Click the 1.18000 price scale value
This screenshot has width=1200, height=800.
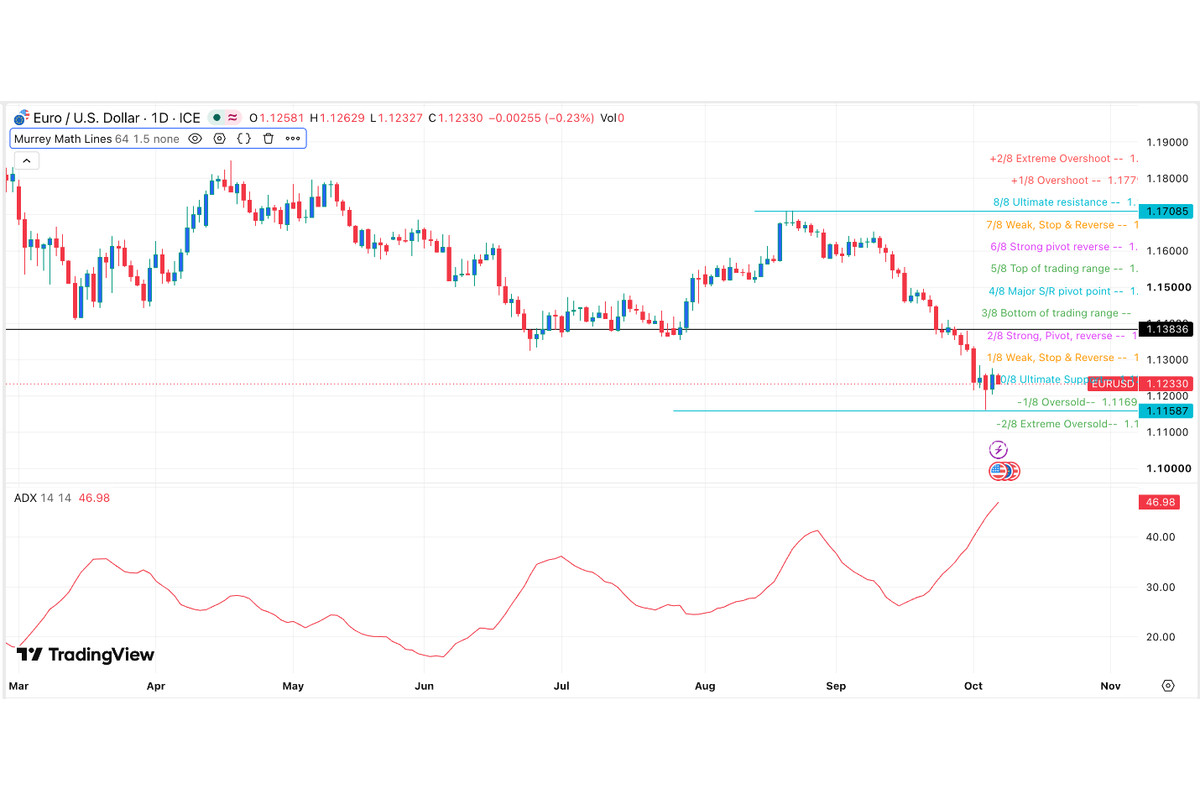click(x=1167, y=178)
